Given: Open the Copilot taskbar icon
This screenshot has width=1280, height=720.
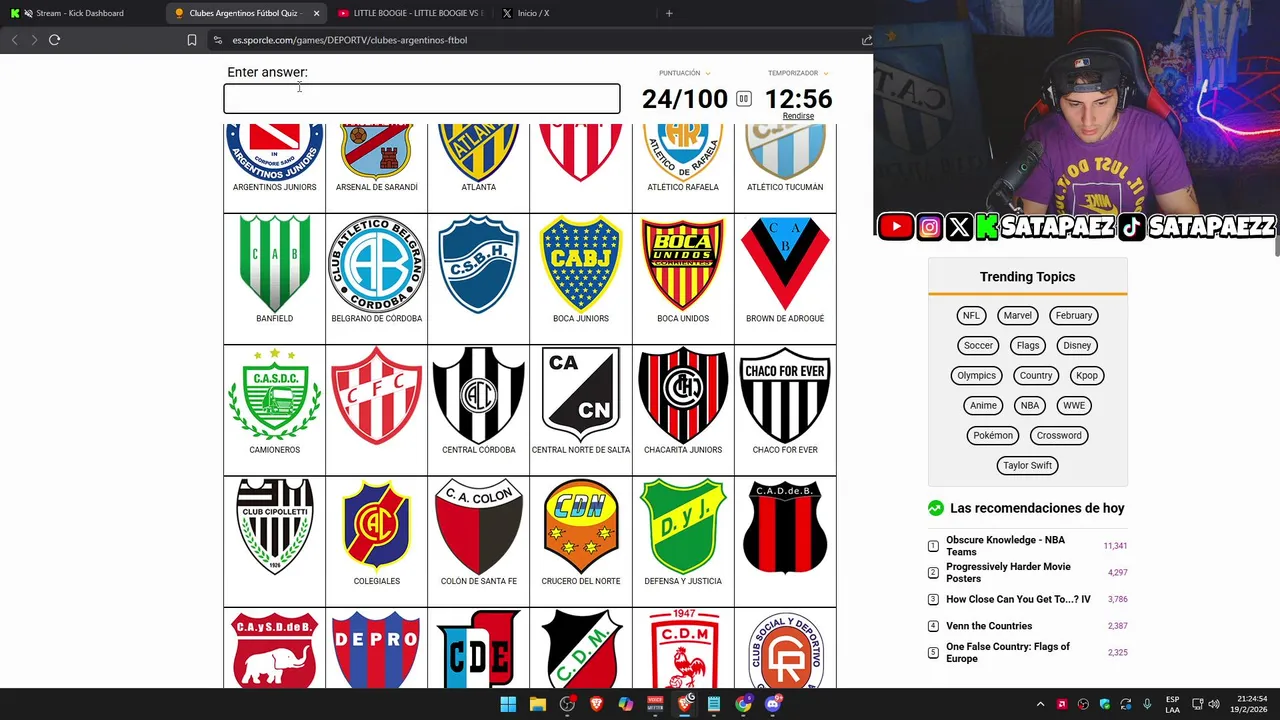Looking at the screenshot, I should click(x=625, y=704).
